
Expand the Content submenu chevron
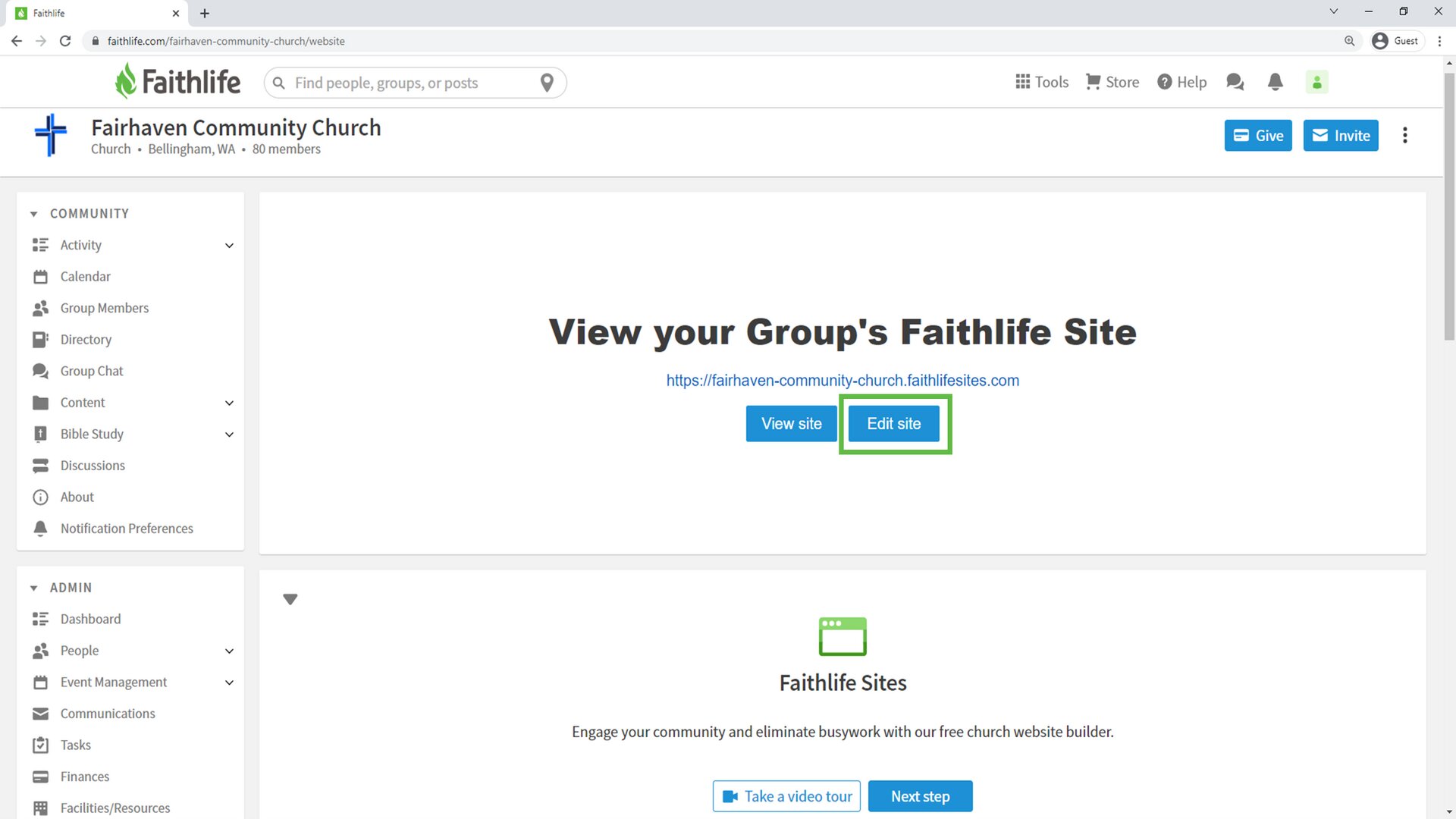229,403
